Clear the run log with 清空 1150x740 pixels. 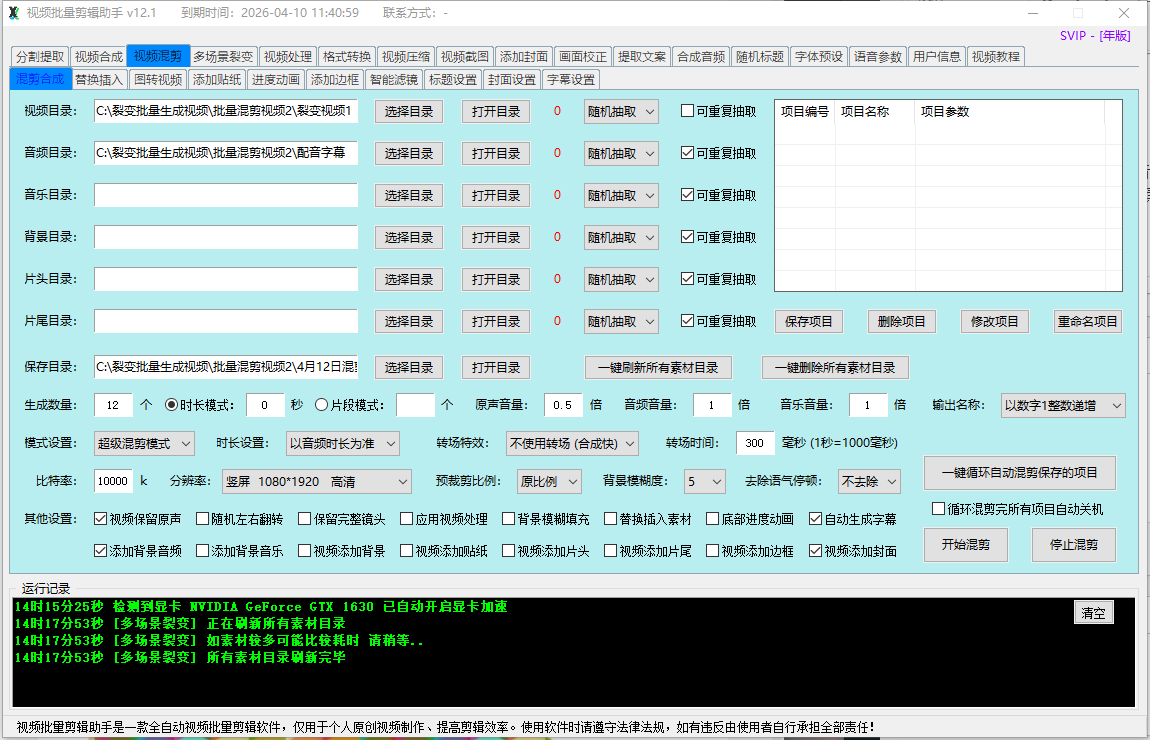(1093, 613)
